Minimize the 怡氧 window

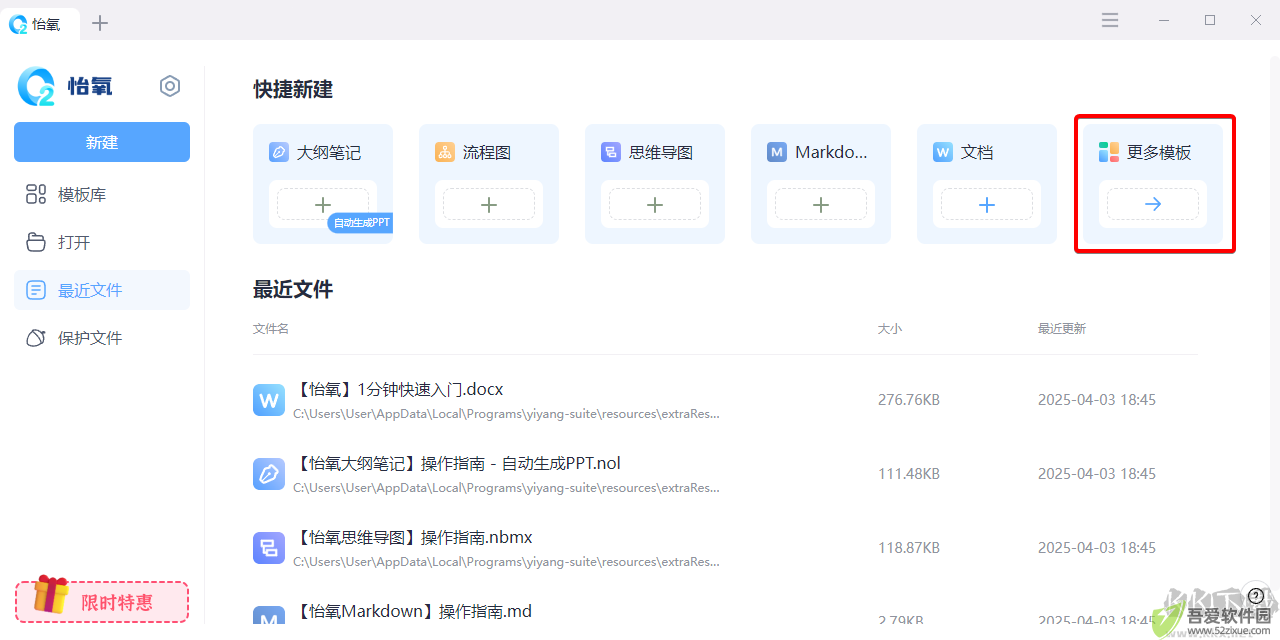click(x=1164, y=20)
